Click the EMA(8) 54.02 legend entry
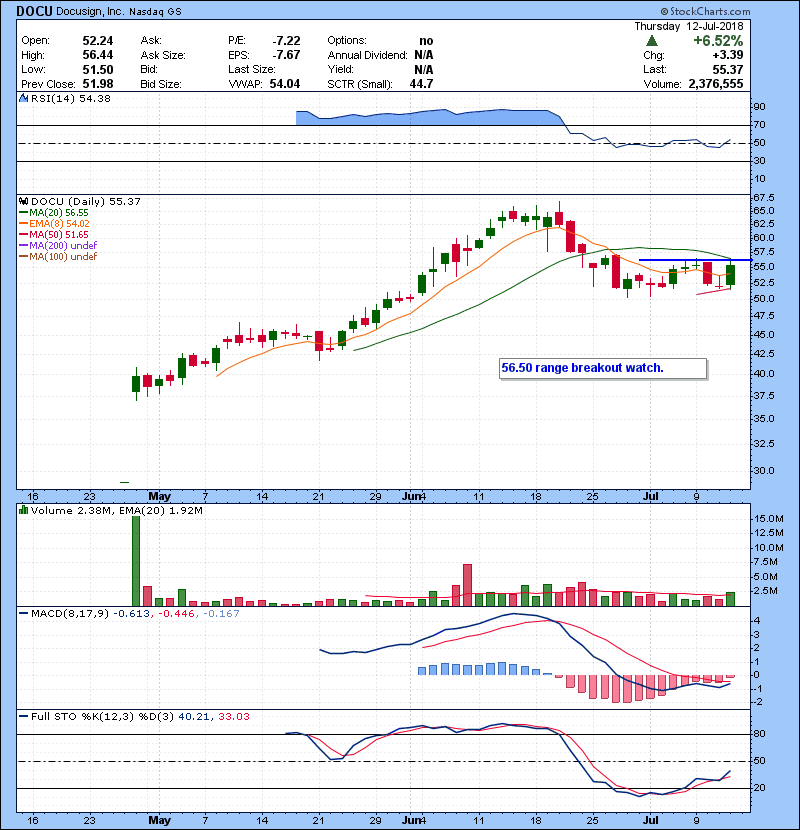 pyautogui.click(x=55, y=223)
